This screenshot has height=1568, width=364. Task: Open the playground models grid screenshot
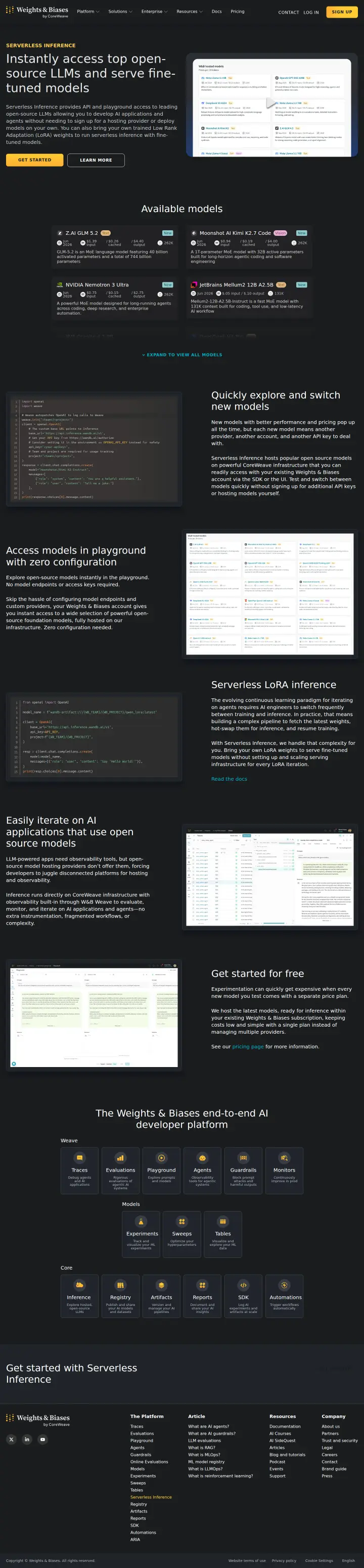pyautogui.click(x=270, y=594)
